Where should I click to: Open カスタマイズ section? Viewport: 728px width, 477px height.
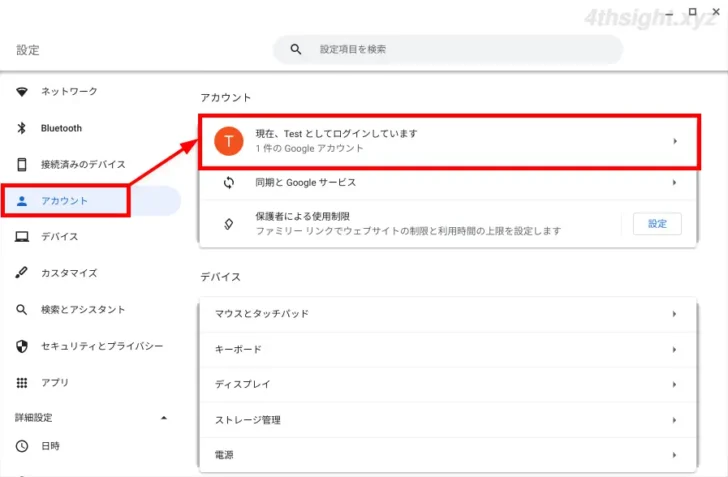coord(69,273)
